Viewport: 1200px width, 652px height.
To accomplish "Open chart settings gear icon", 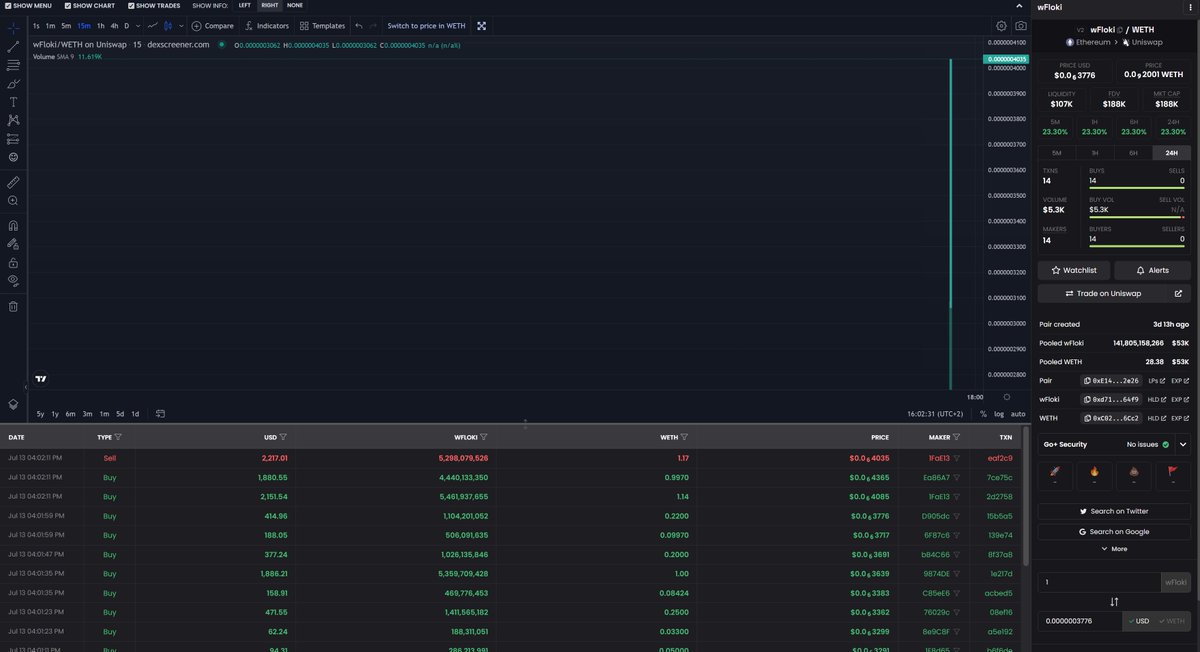I will (1001, 26).
